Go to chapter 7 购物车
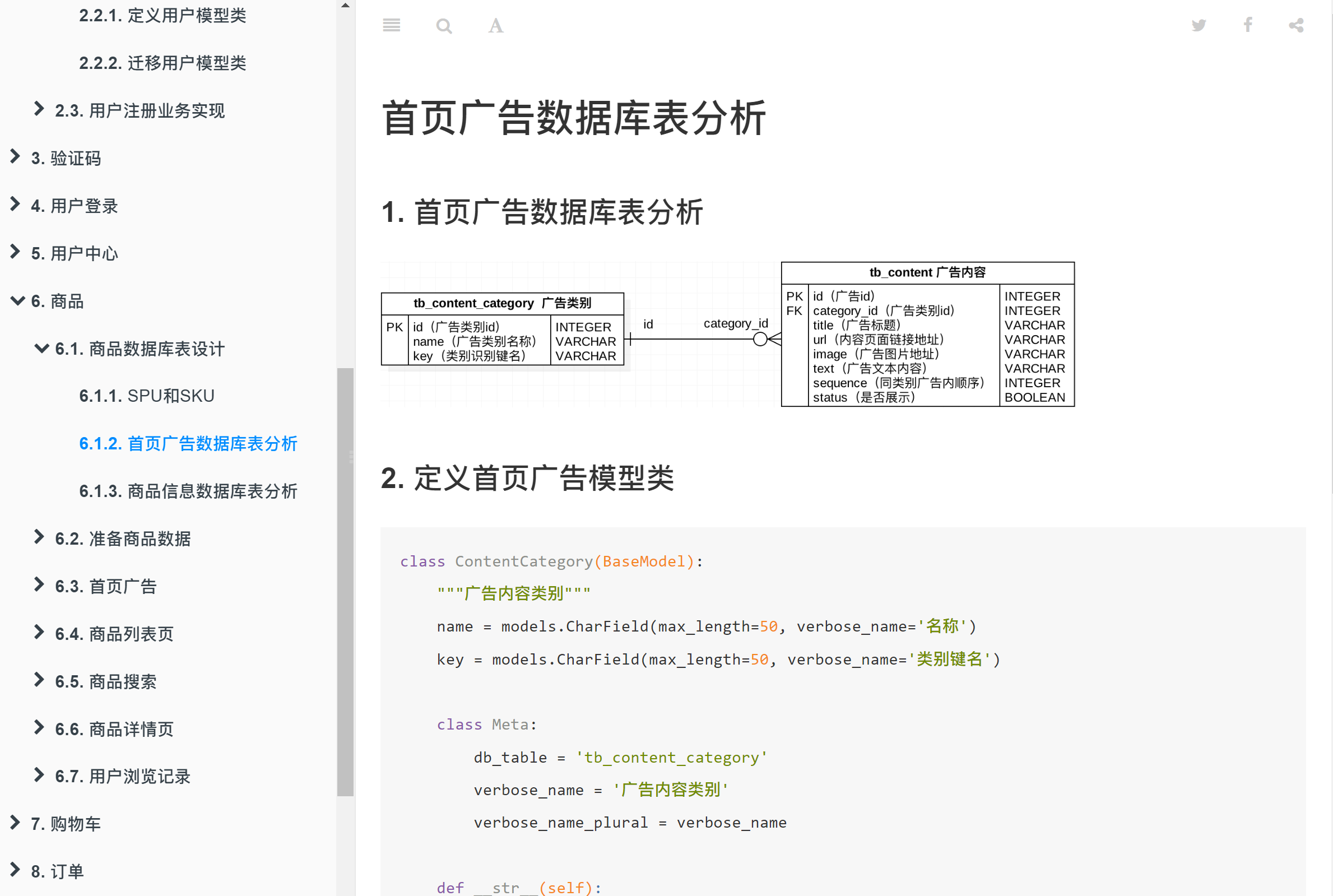The width and height of the screenshot is (1333, 896). point(66,824)
